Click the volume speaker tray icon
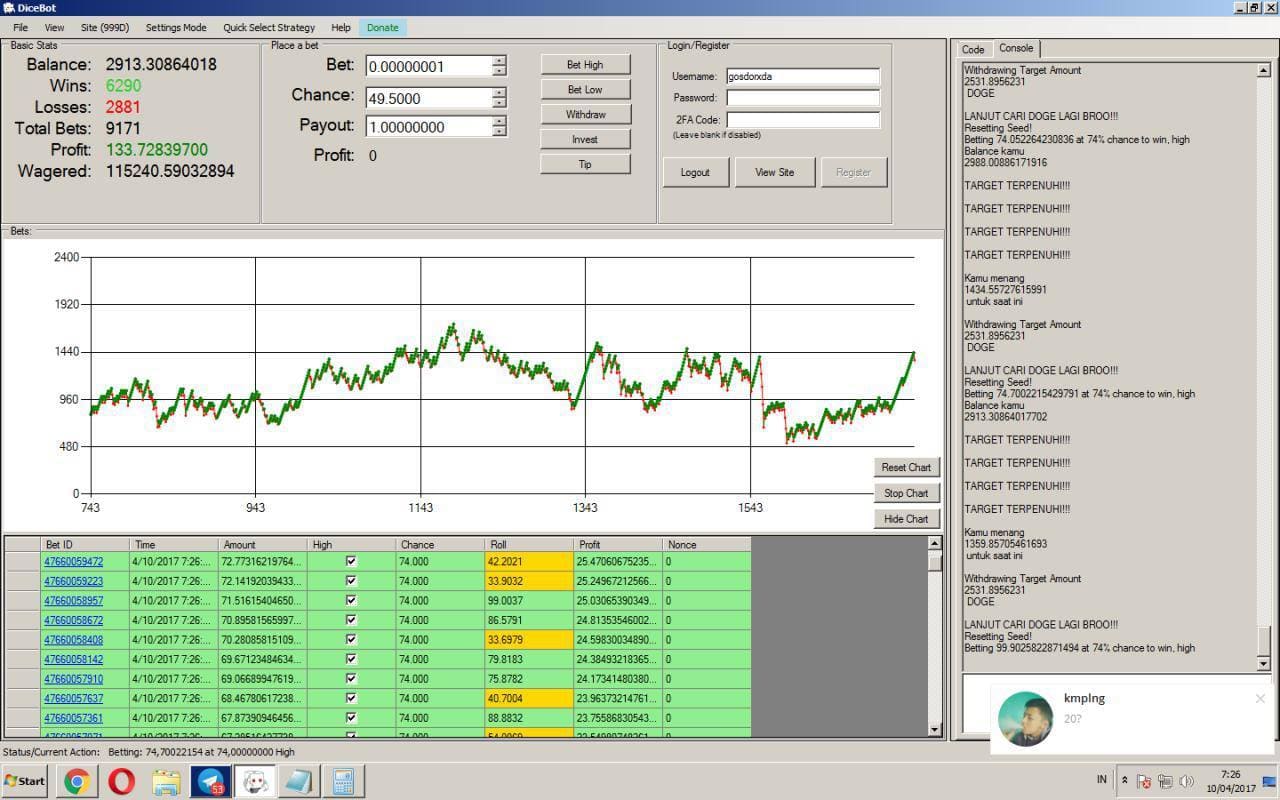The height and width of the screenshot is (800, 1280). coord(1186,781)
